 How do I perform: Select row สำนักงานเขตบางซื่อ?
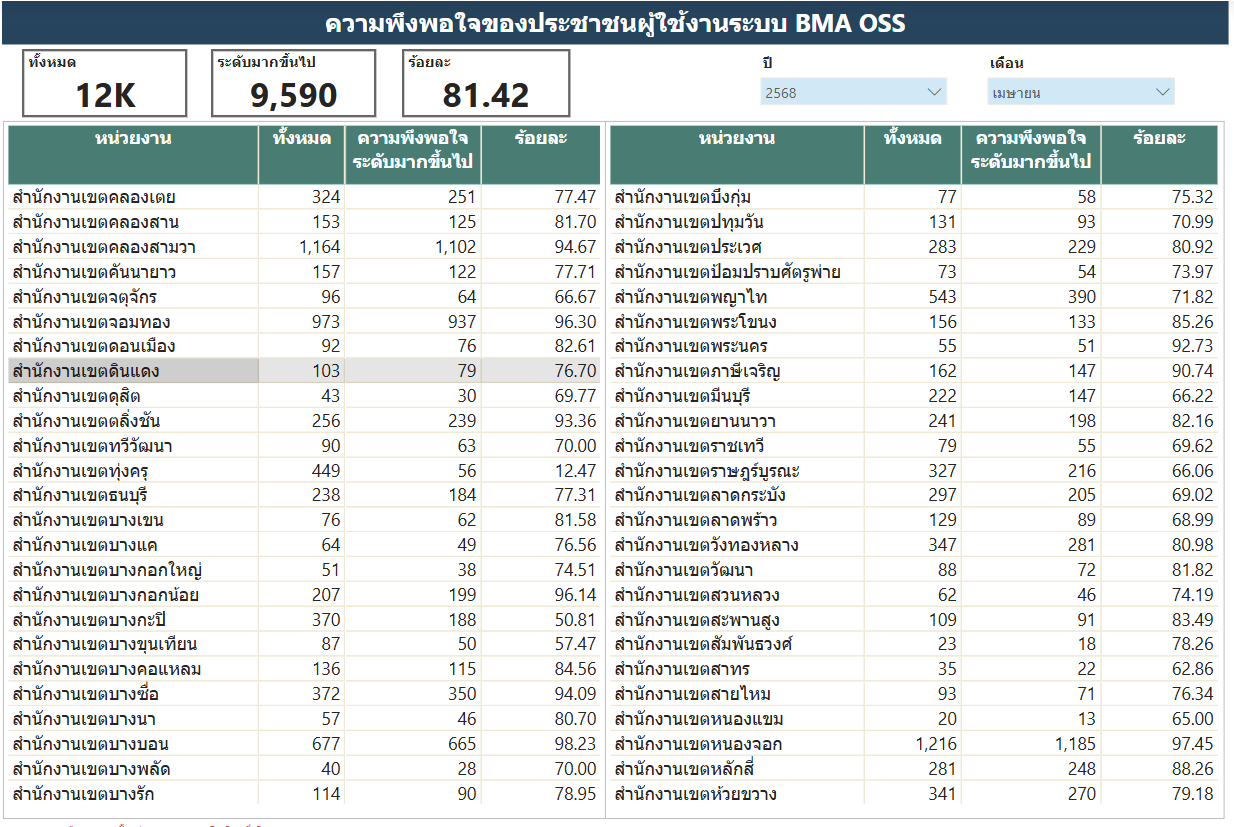tap(305, 694)
